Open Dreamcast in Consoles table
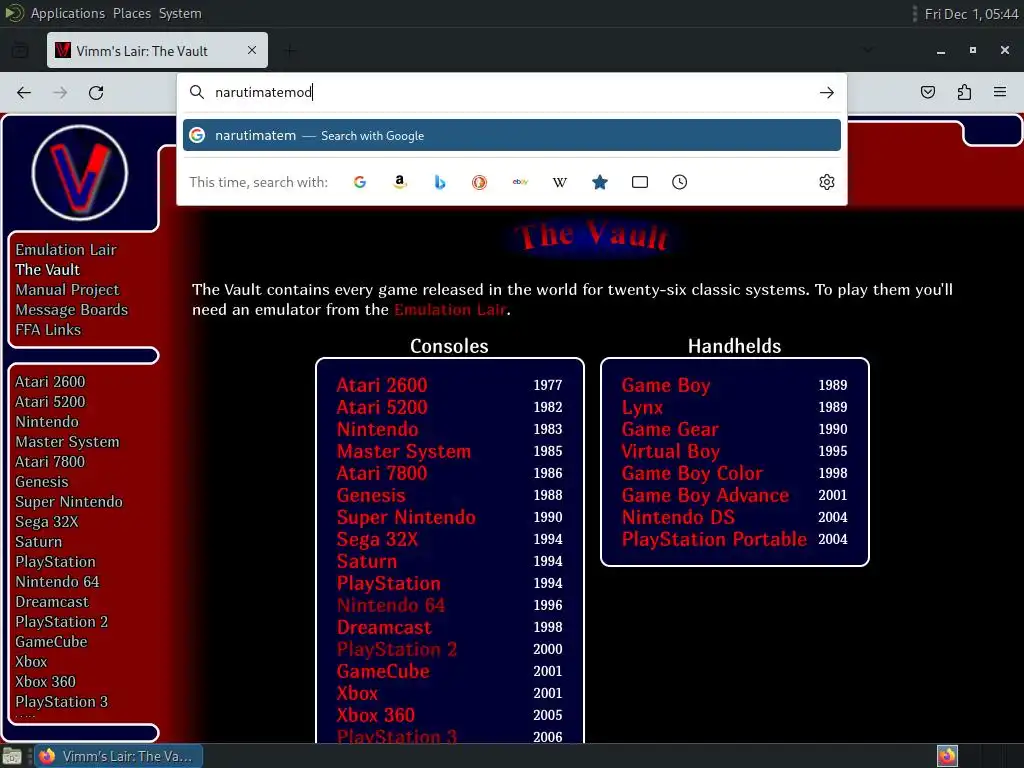Image resolution: width=1024 pixels, height=768 pixels. 384,628
